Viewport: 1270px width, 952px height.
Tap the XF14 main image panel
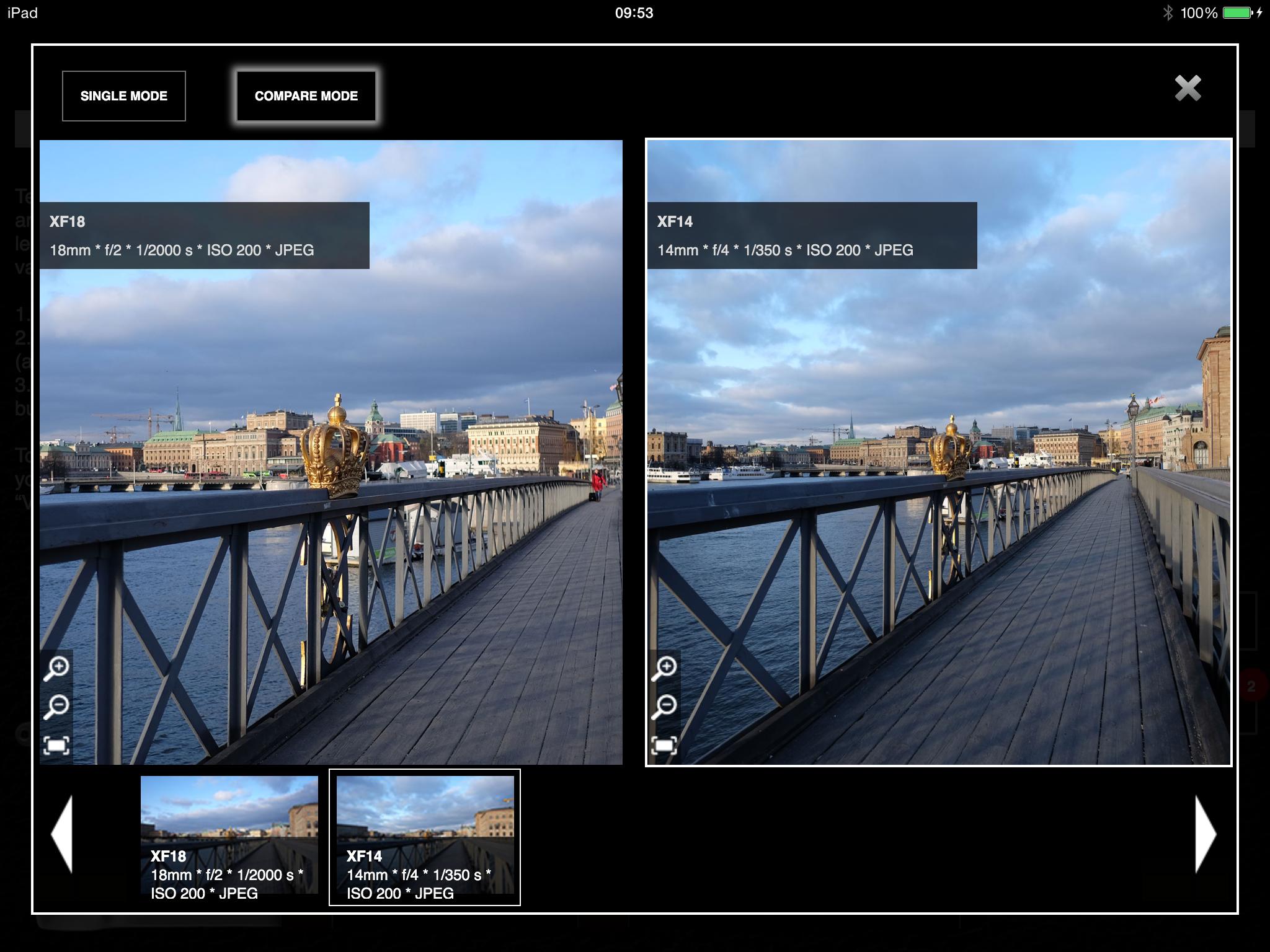[939, 452]
